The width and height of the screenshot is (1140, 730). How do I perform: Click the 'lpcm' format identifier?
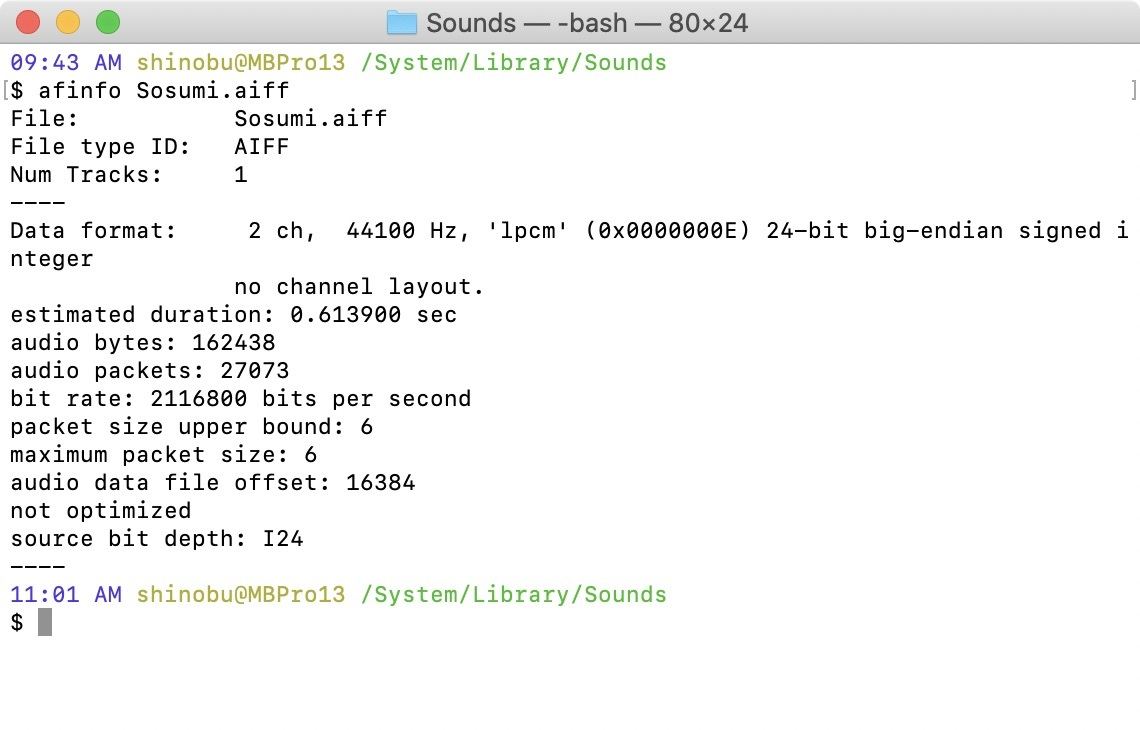pos(527,230)
